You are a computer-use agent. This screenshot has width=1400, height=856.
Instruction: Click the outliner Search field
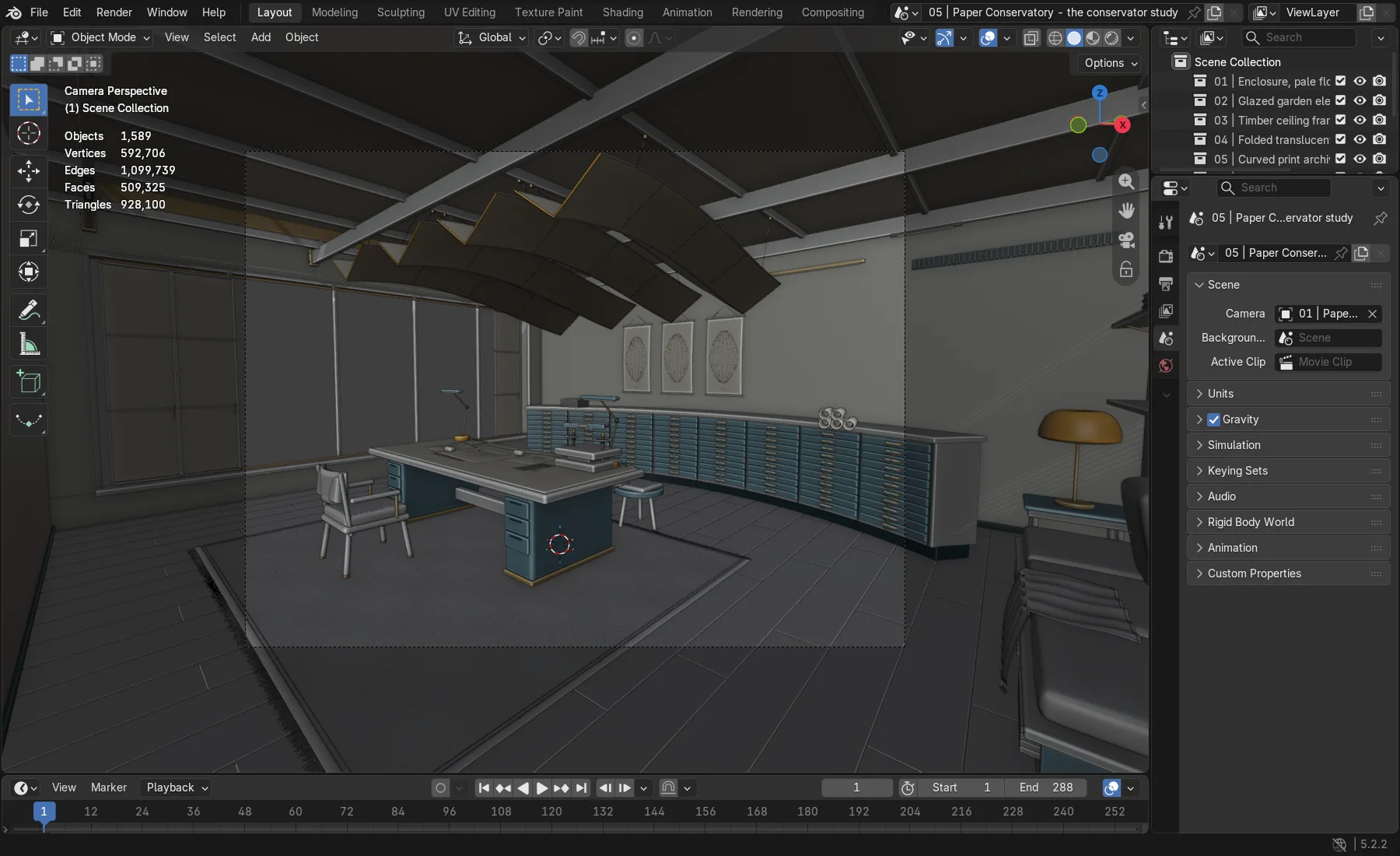click(x=1299, y=37)
